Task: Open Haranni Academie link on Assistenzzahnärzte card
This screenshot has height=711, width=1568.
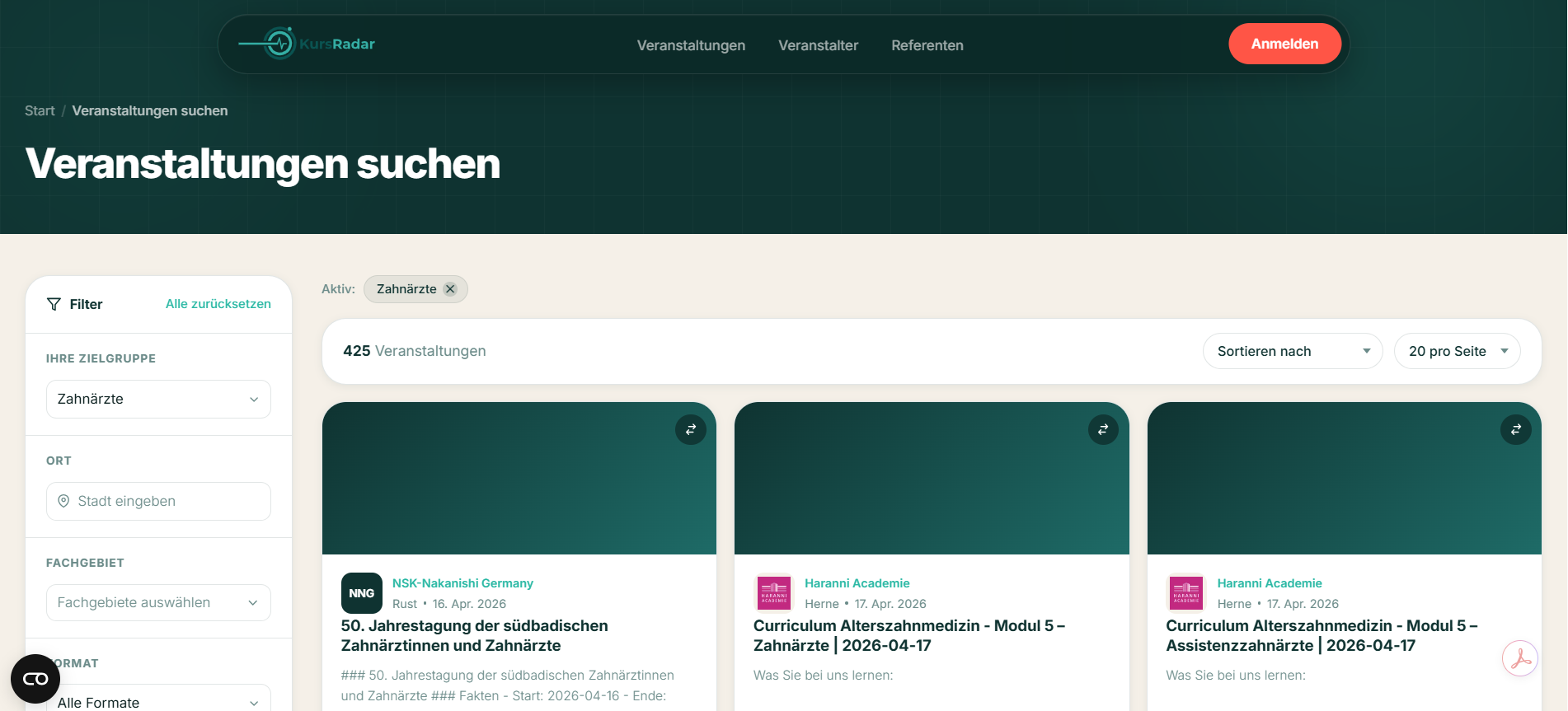Action: click(1270, 583)
